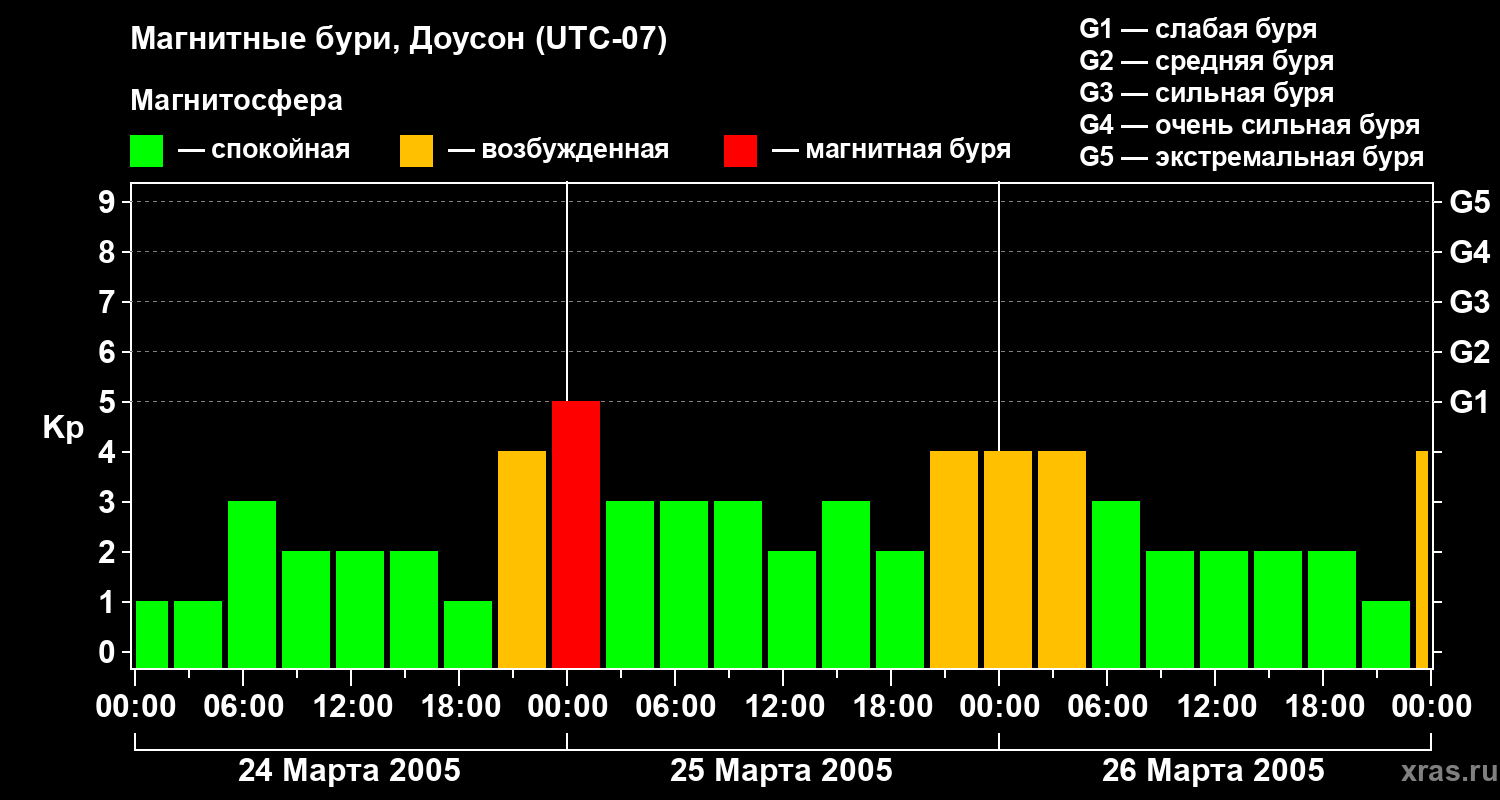Click the red Kp 5 storm bar
This screenshot has height=800, width=1500.
pyautogui.click(x=576, y=534)
